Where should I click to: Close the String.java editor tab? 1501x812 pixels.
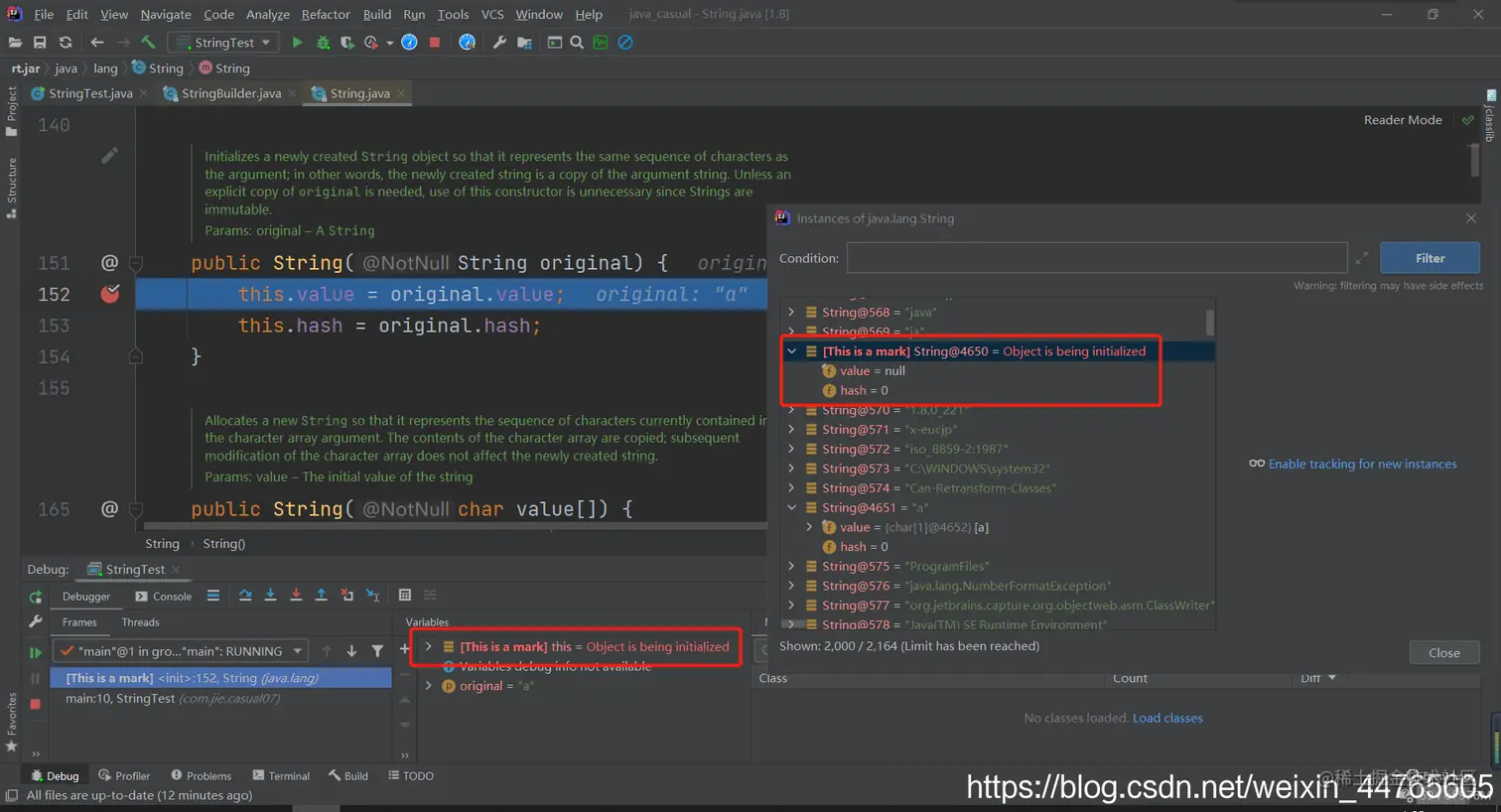click(x=401, y=93)
